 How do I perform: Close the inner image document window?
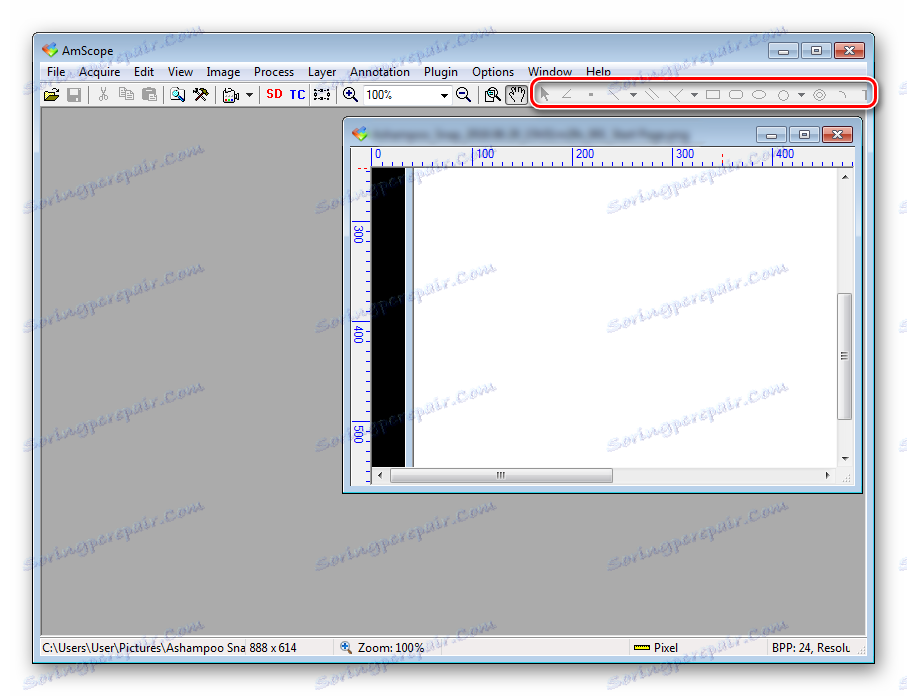[x=837, y=135]
